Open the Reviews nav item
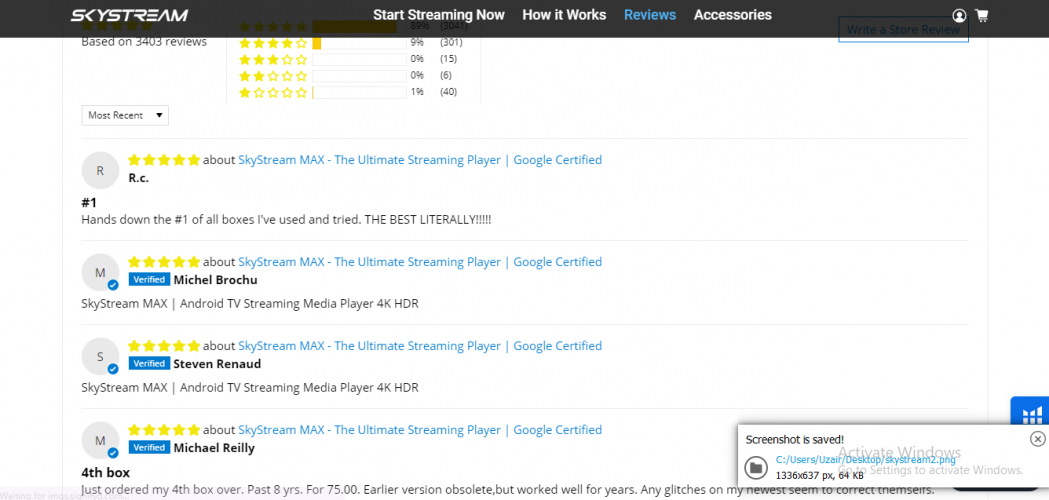 click(650, 15)
